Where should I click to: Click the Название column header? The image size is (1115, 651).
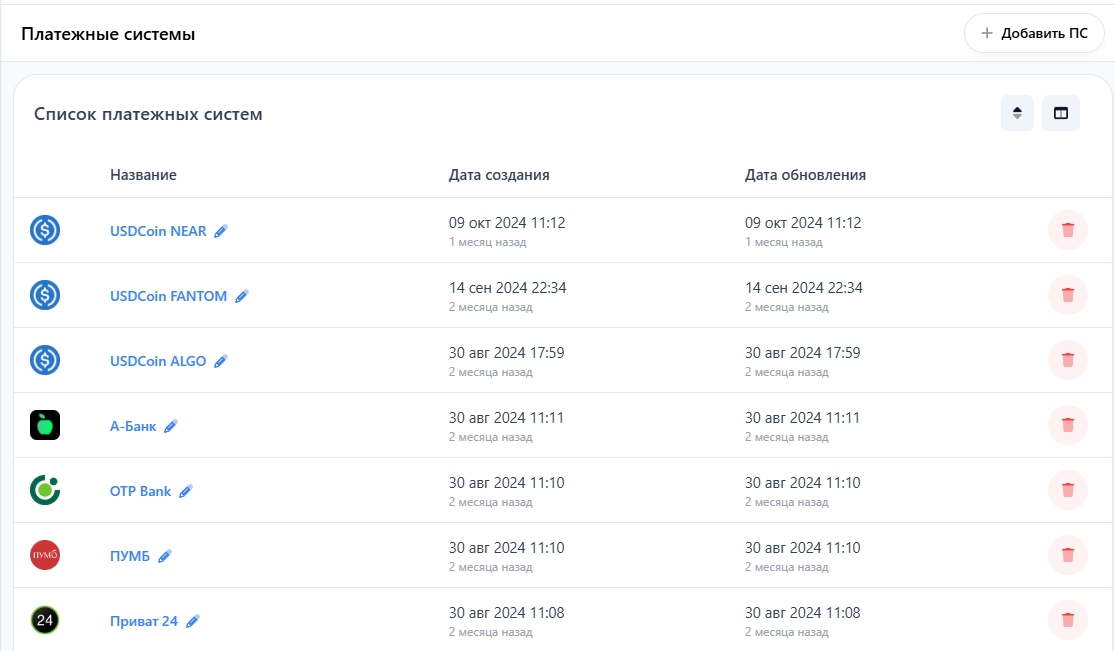click(x=143, y=175)
